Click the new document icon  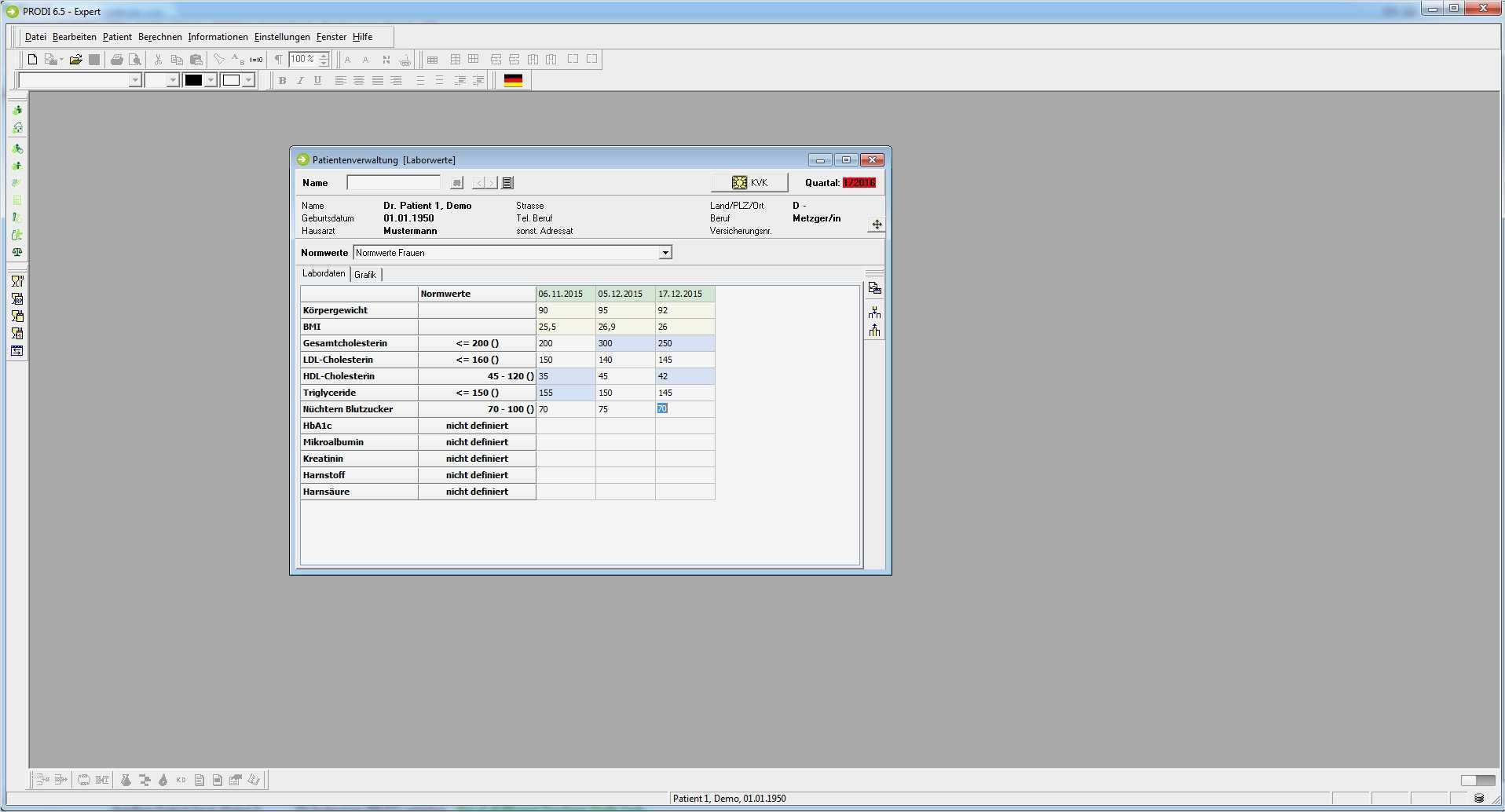pyautogui.click(x=32, y=60)
